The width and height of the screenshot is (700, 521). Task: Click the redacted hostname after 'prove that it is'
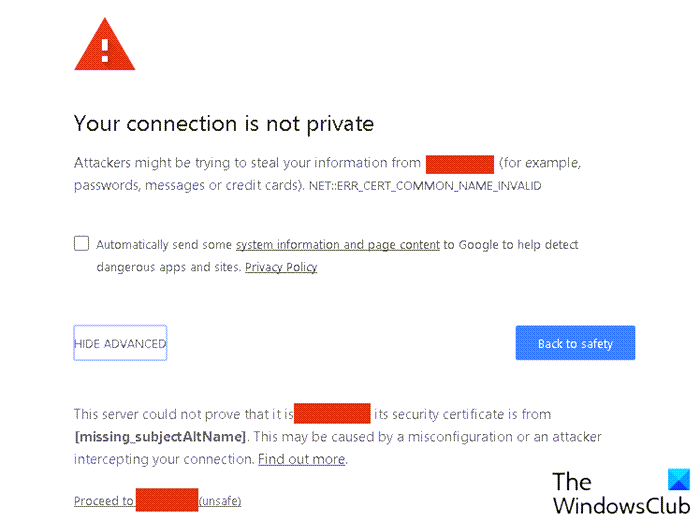333,413
